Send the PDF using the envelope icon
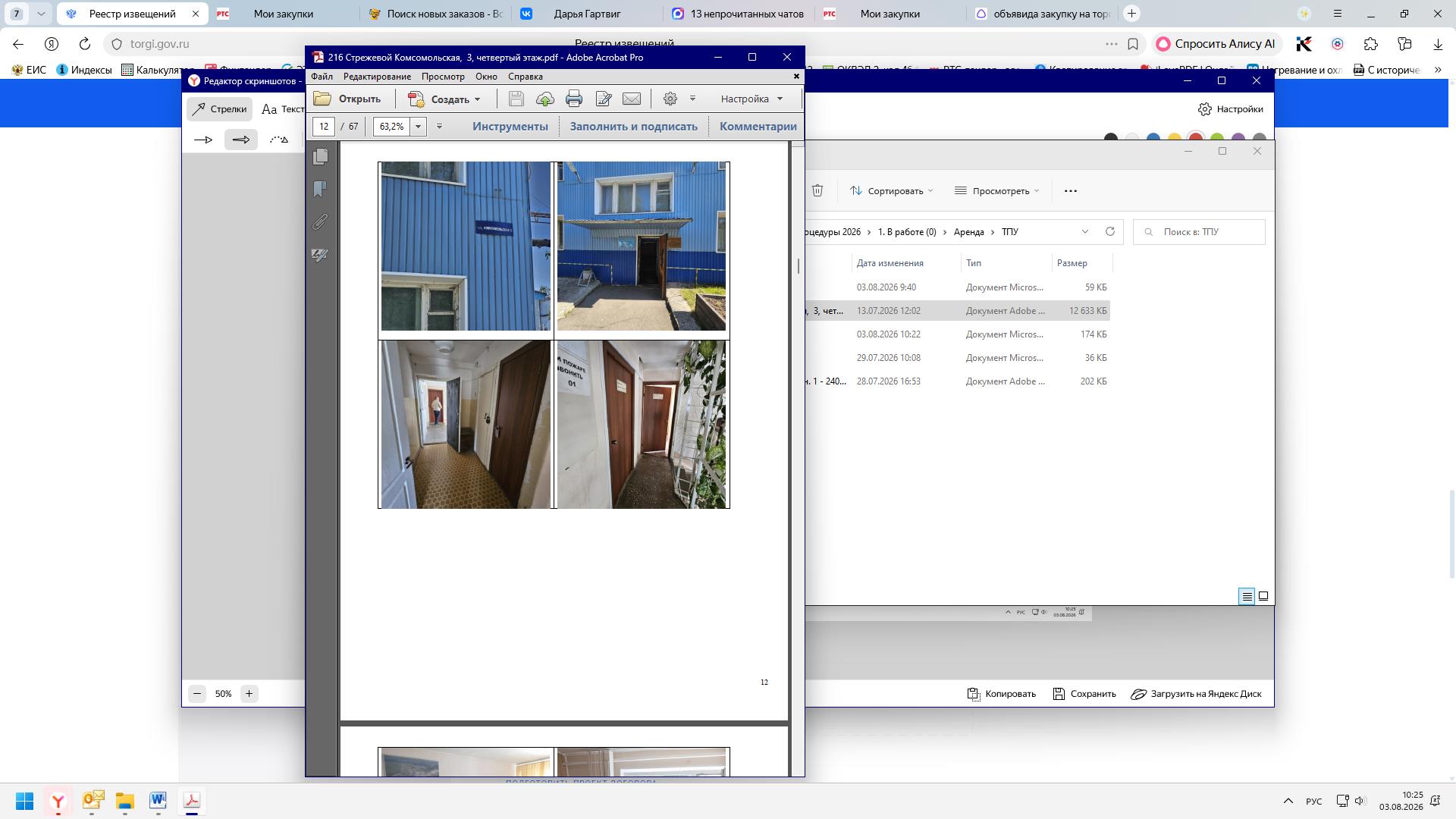1456x819 pixels. [632, 99]
